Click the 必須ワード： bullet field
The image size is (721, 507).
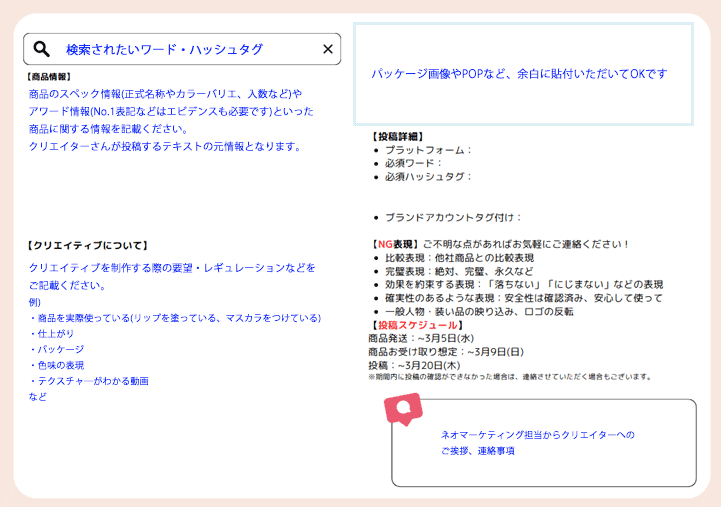point(413,163)
